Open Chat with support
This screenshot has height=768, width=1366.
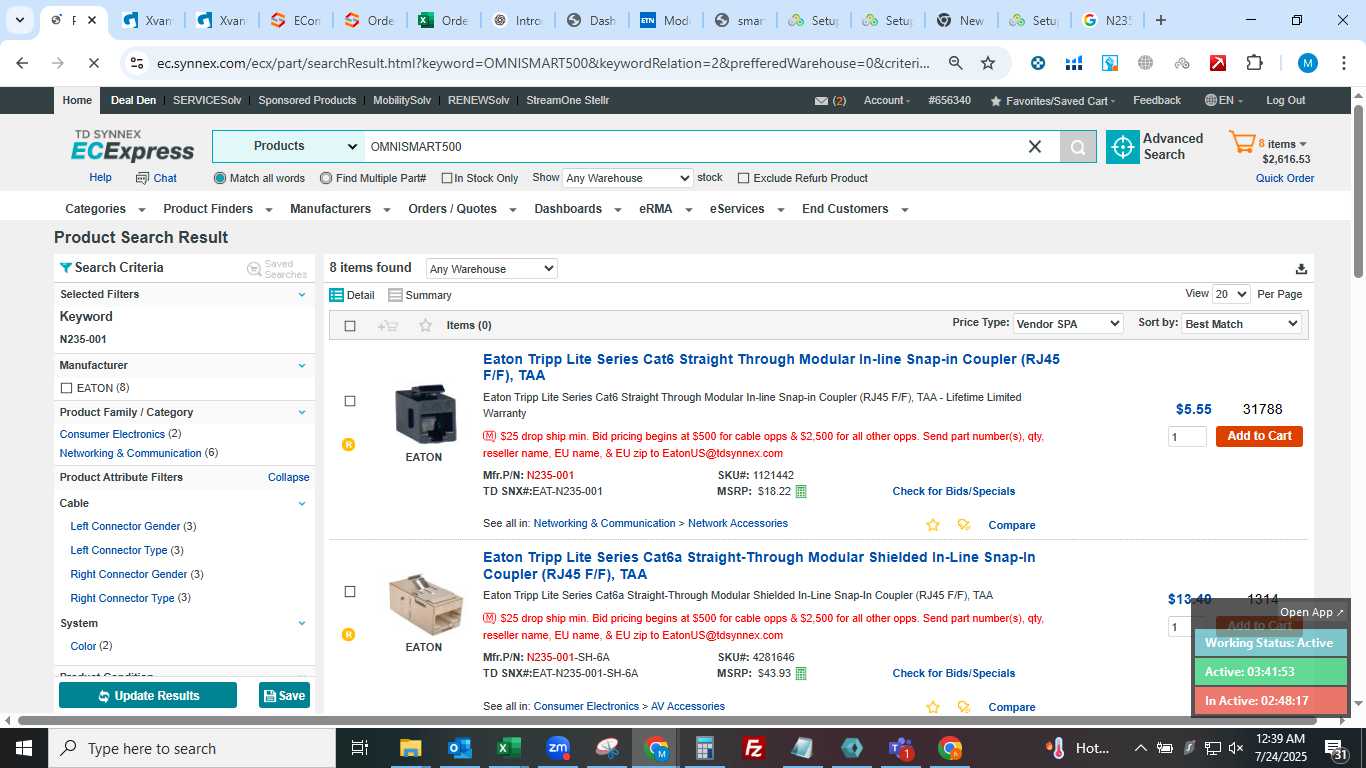[x=156, y=178]
